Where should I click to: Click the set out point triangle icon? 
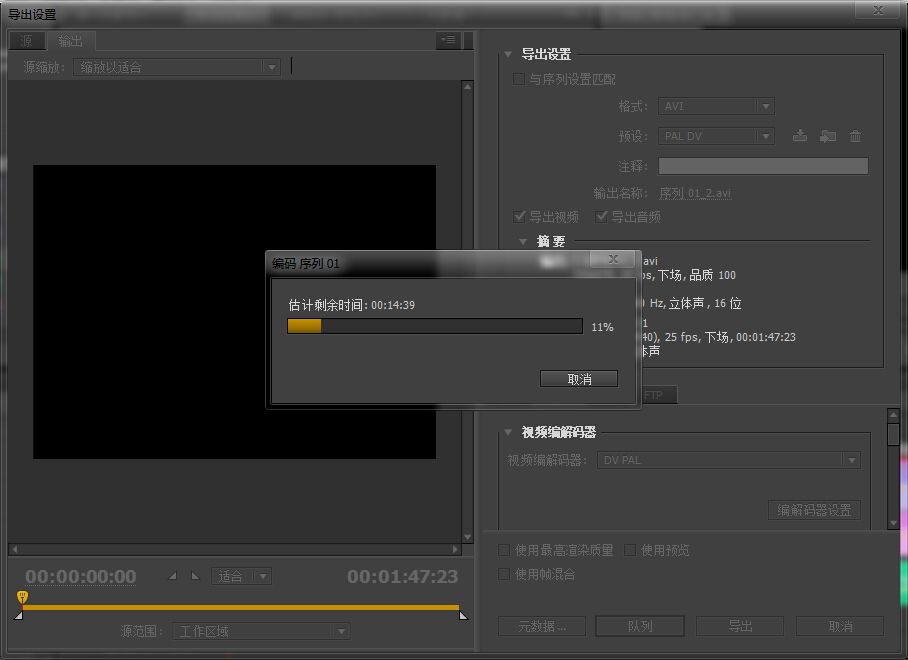[195, 576]
